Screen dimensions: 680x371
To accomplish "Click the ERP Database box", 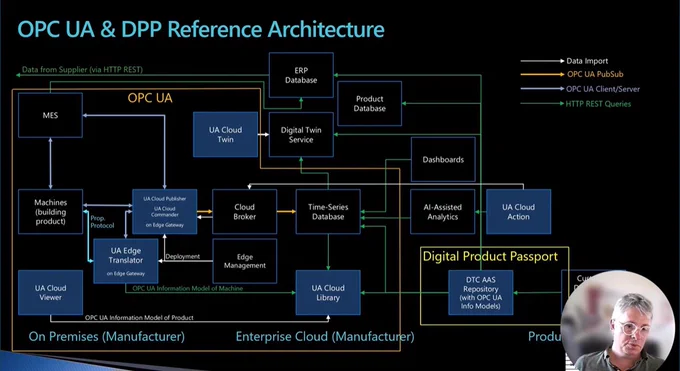I will click(301, 75).
